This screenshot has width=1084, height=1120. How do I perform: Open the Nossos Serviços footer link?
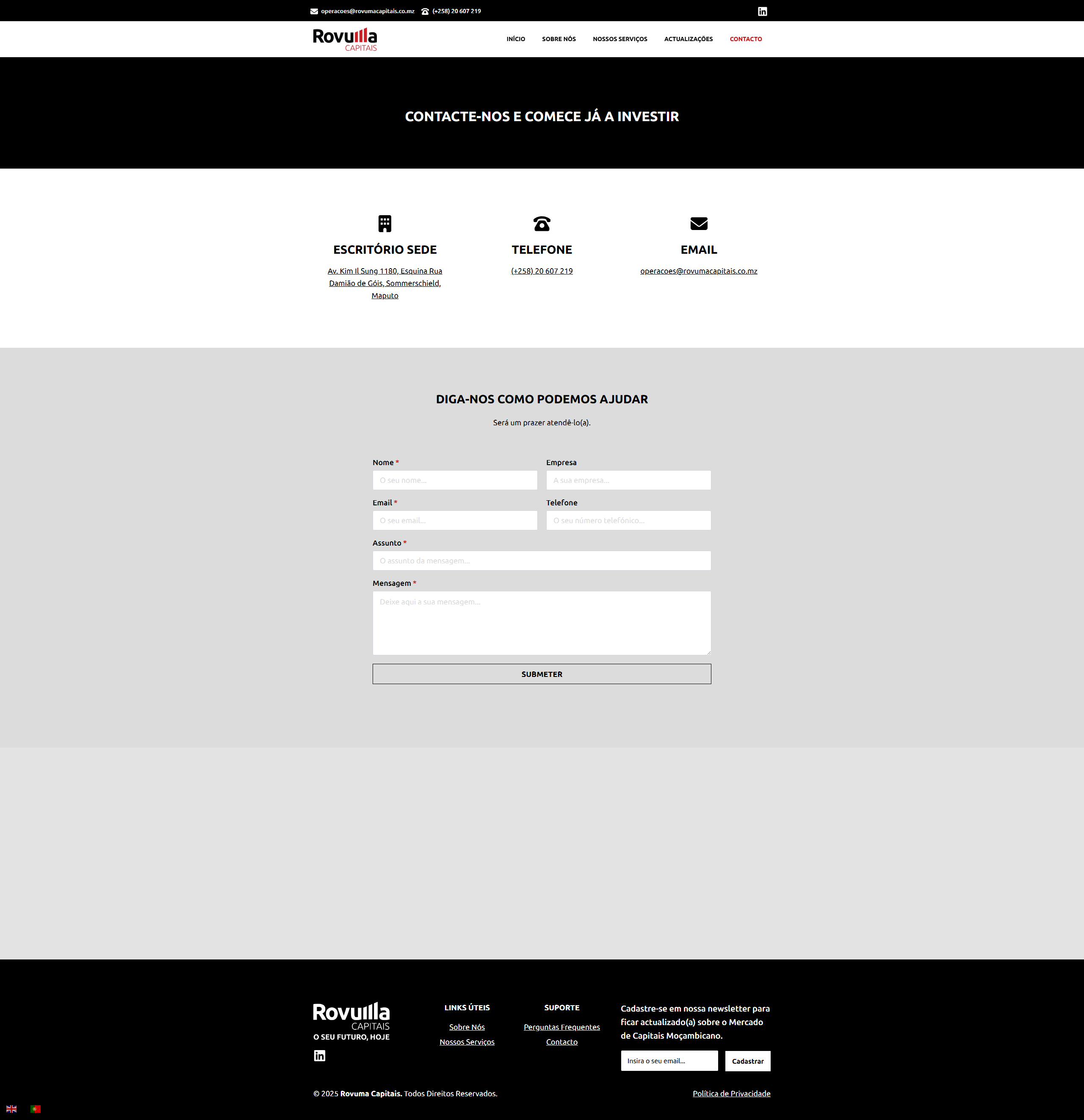[467, 1042]
